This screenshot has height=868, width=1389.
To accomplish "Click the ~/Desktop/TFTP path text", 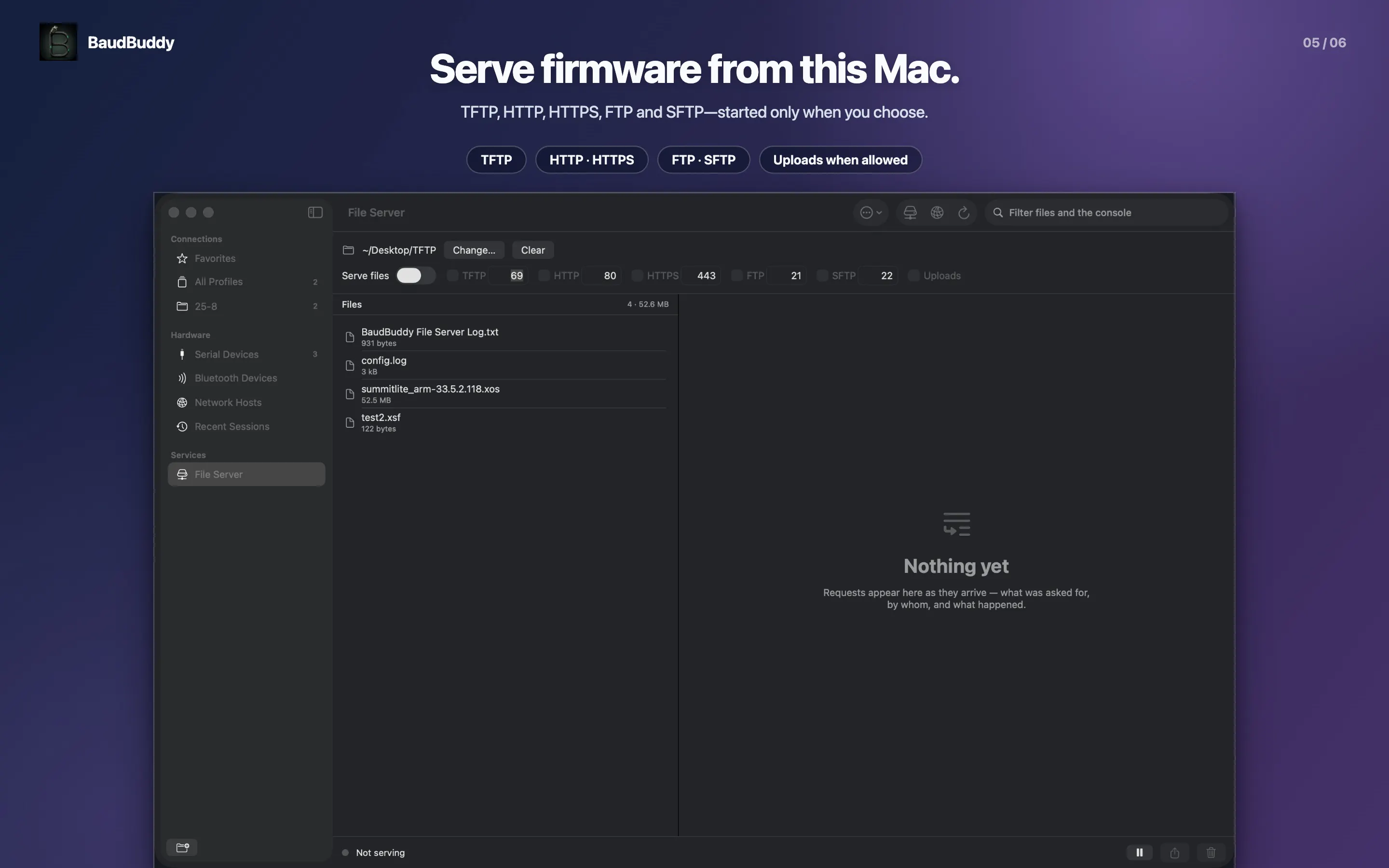I will pos(399,250).
